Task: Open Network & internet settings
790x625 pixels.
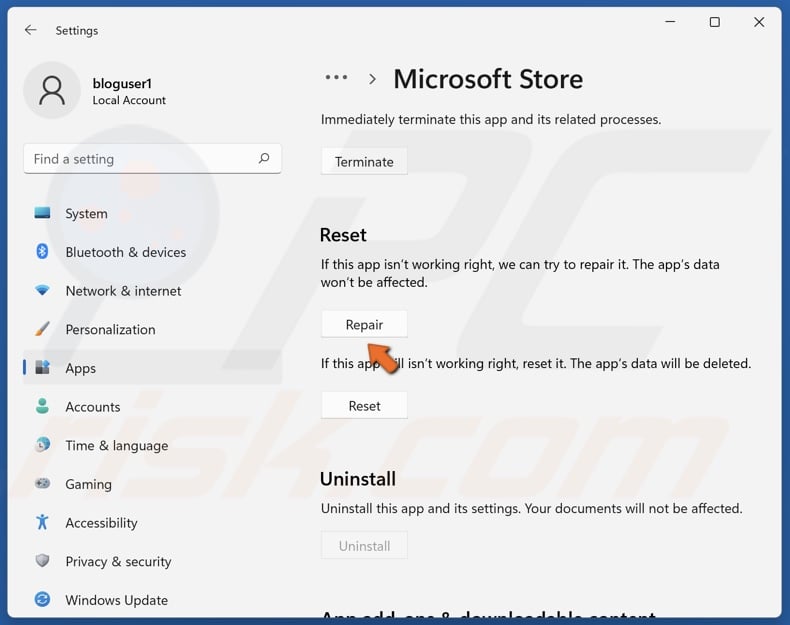Action: click(x=123, y=291)
